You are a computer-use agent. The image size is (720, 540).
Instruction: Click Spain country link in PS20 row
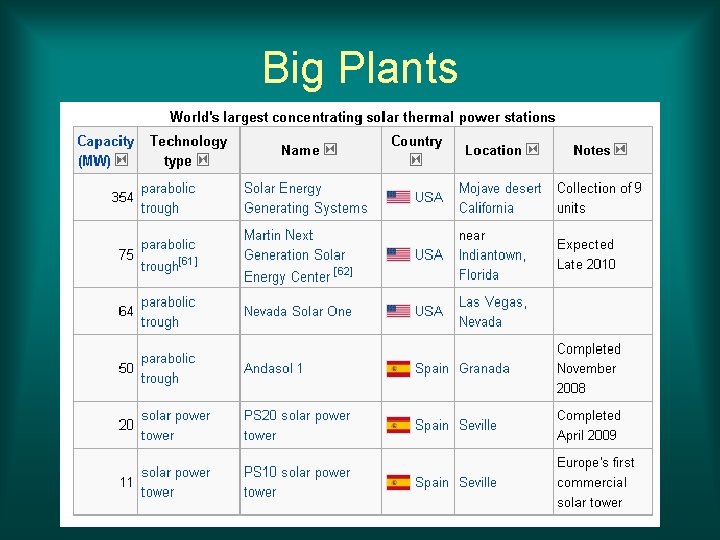click(x=432, y=425)
